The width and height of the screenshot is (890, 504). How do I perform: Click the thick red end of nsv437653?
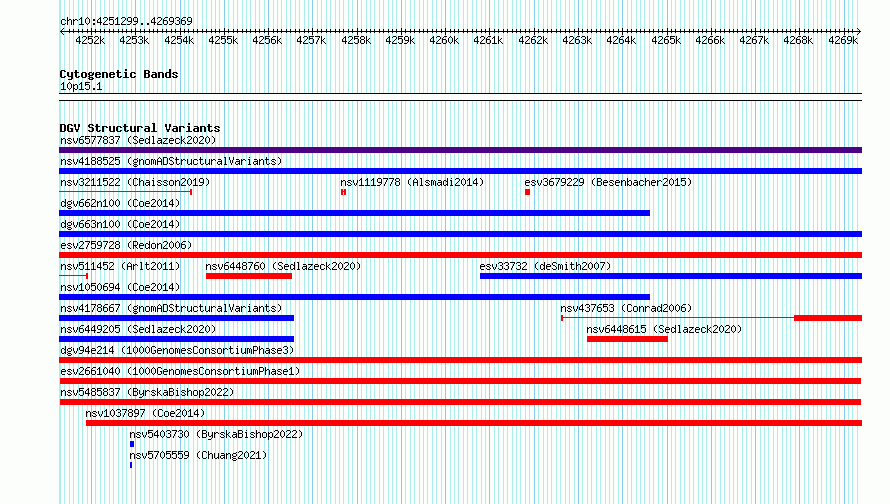click(828, 318)
